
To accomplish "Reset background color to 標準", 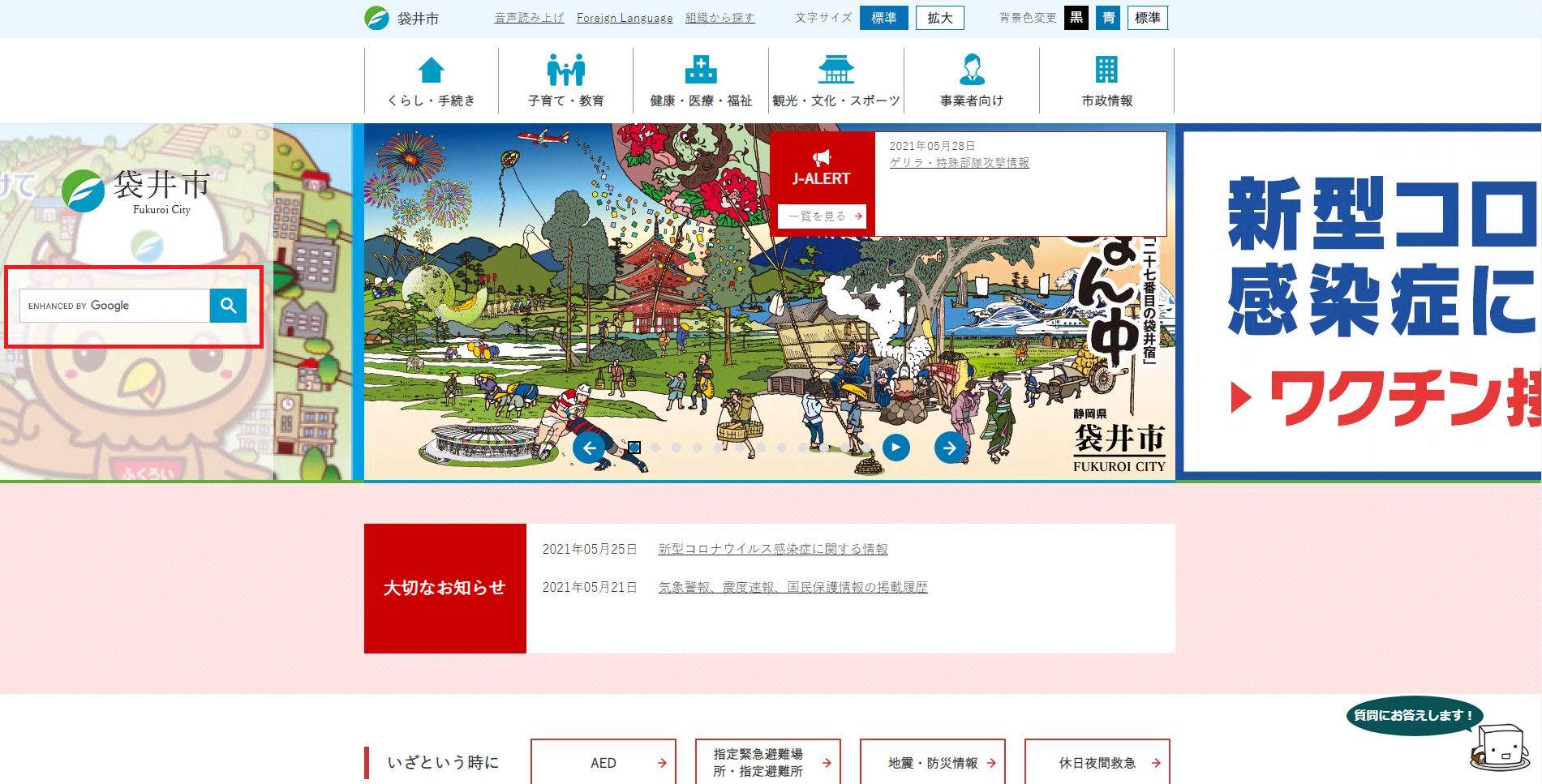I will click(x=1148, y=18).
